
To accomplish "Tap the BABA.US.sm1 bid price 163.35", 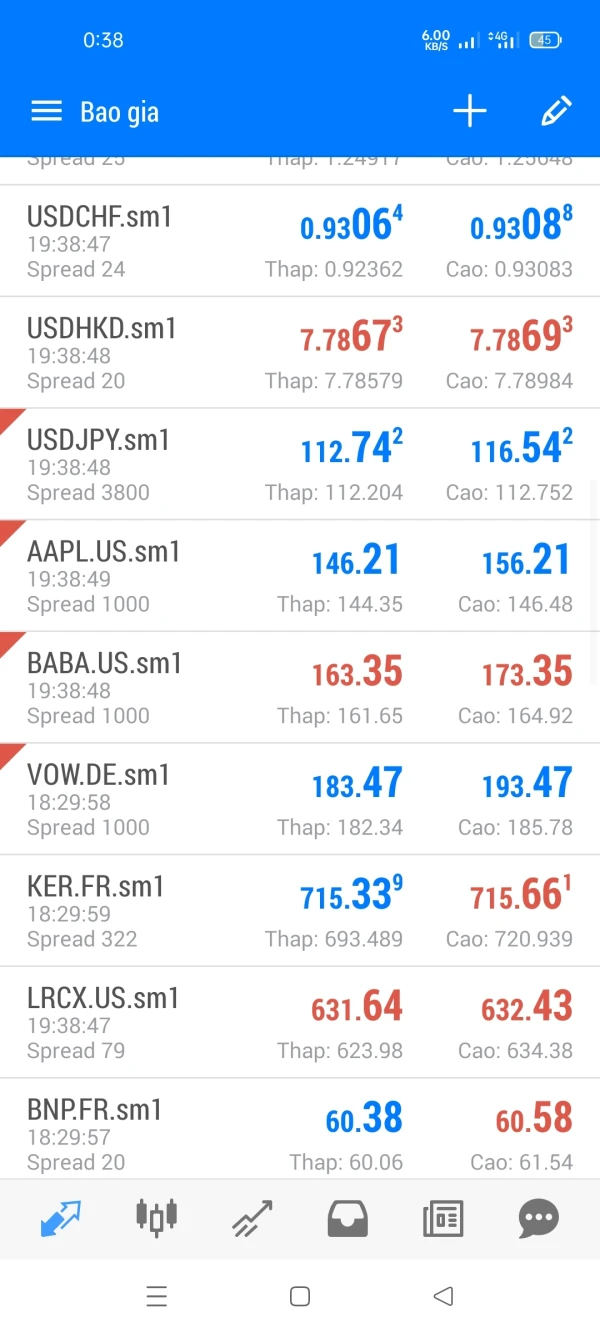I will [357, 672].
